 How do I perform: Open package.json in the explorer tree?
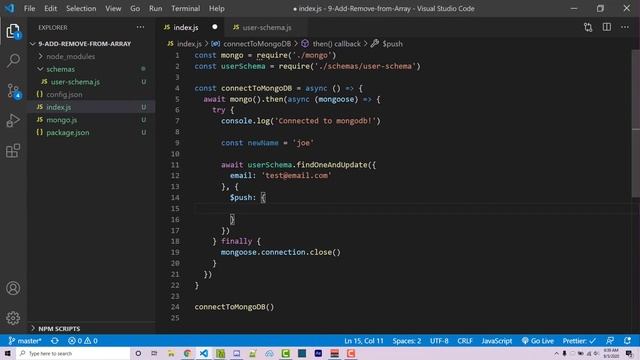pyautogui.click(x=68, y=132)
